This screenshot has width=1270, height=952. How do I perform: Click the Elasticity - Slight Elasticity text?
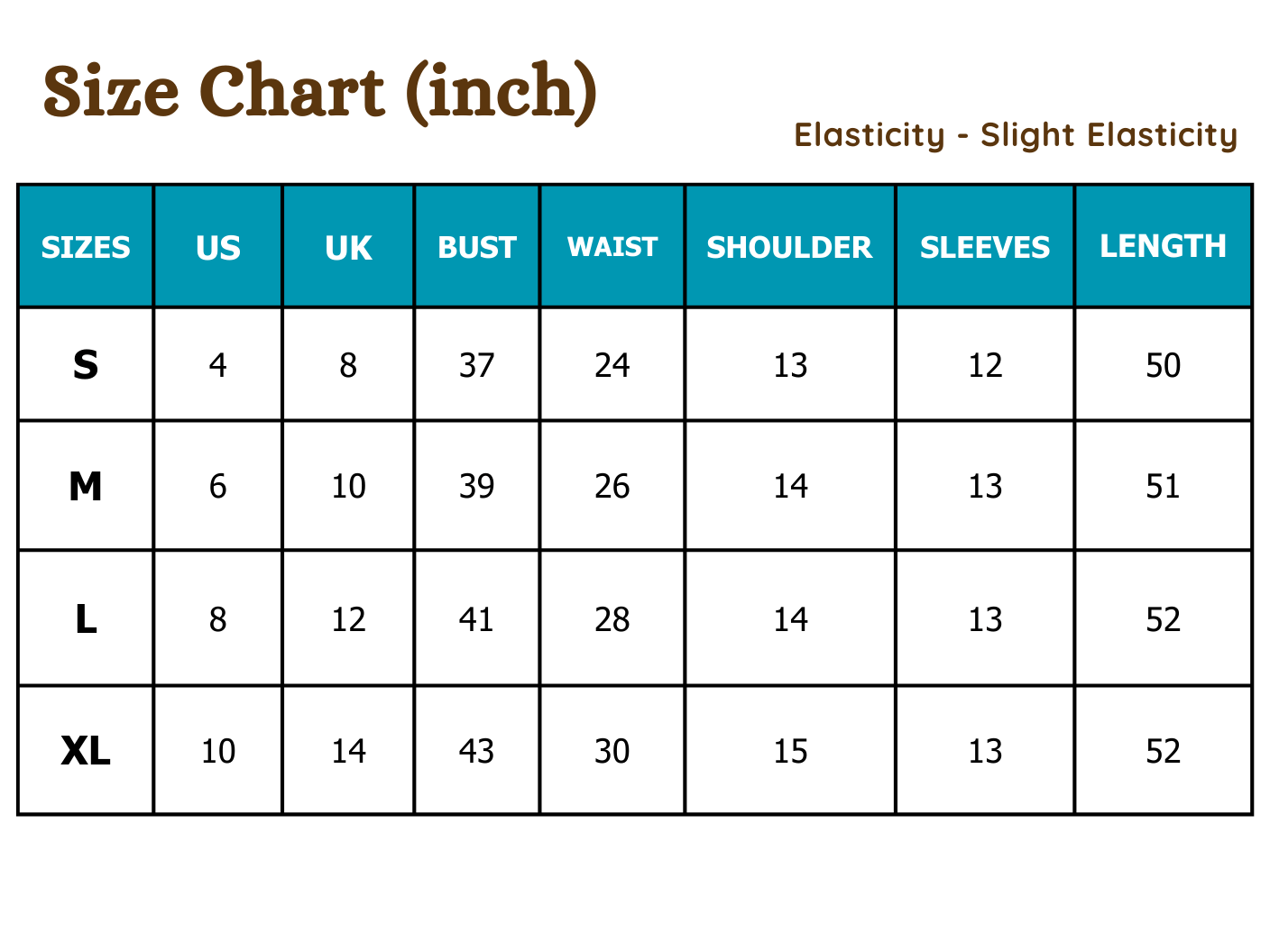(x=1016, y=135)
